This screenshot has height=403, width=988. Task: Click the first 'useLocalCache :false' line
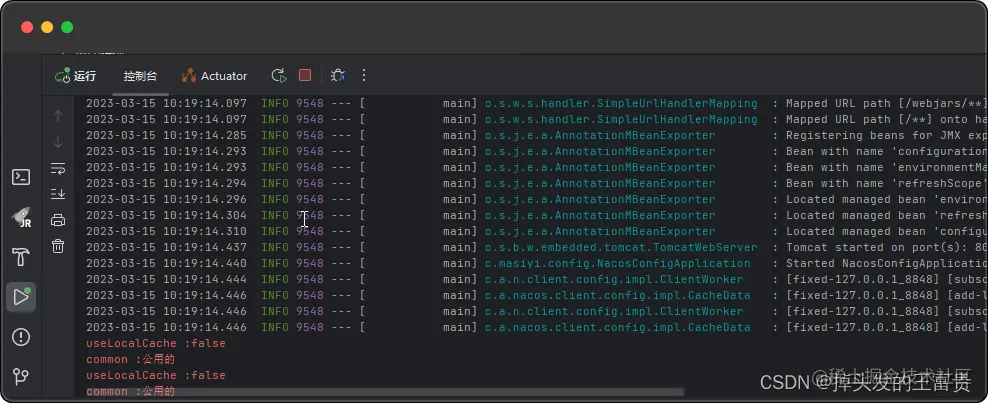coord(156,343)
